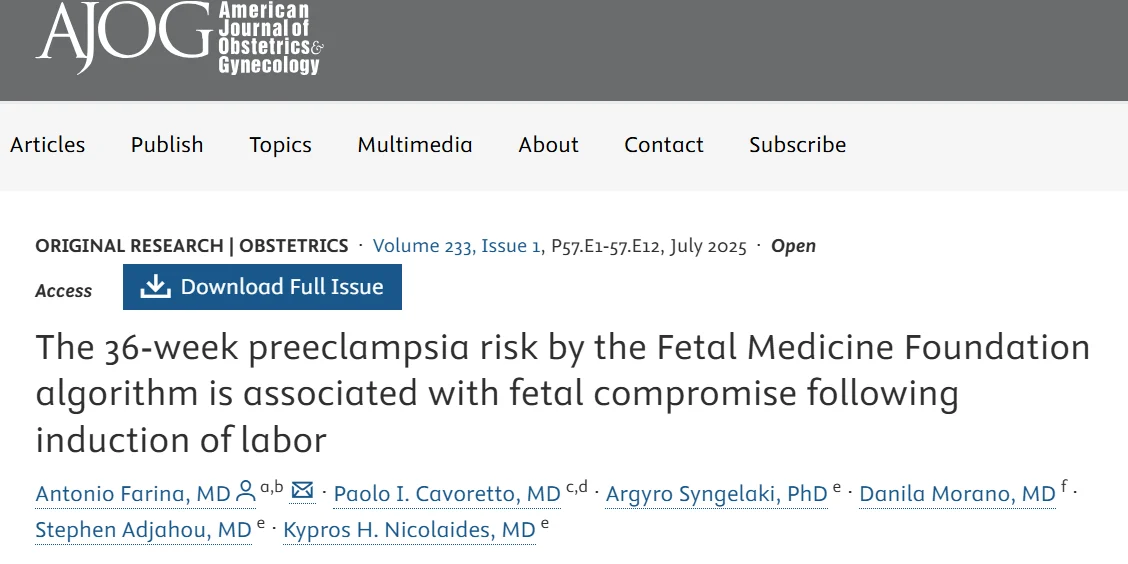Open author Danila Morano's details
This screenshot has width=1128, height=564.
click(x=957, y=494)
